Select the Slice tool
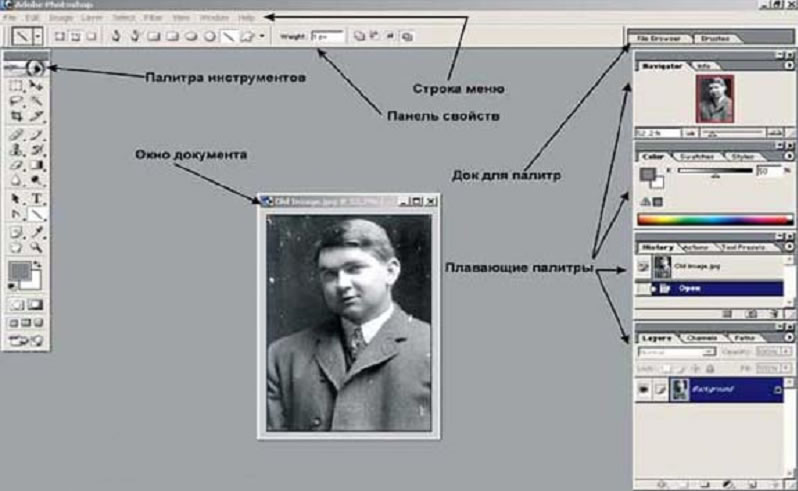798x491 pixels. (x=36, y=116)
